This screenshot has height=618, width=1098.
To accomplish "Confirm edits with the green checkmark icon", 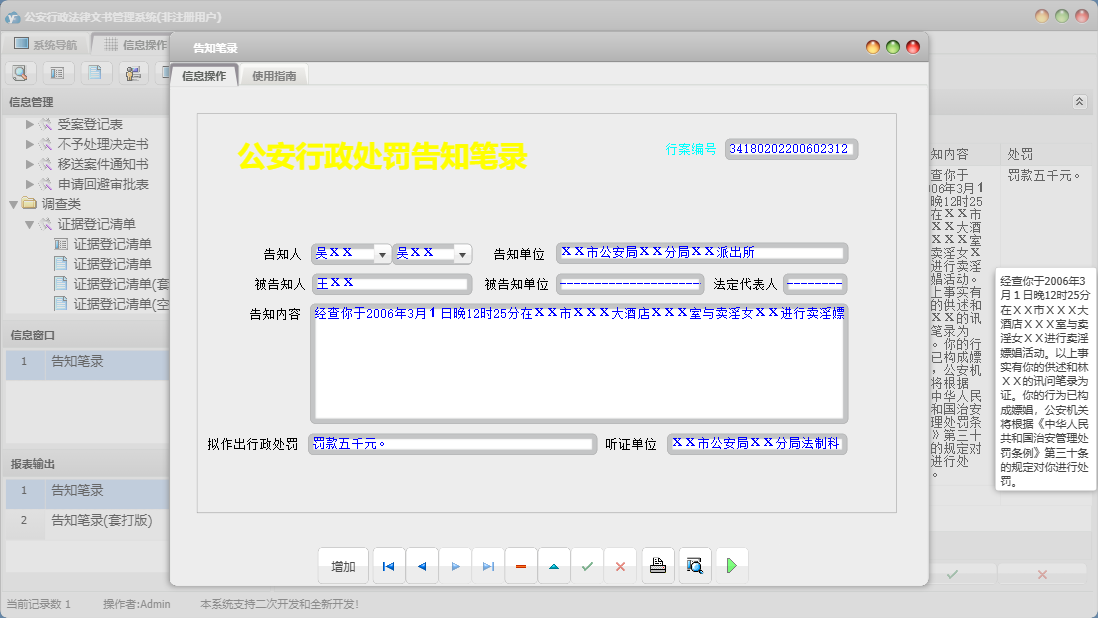I will pos(587,565).
